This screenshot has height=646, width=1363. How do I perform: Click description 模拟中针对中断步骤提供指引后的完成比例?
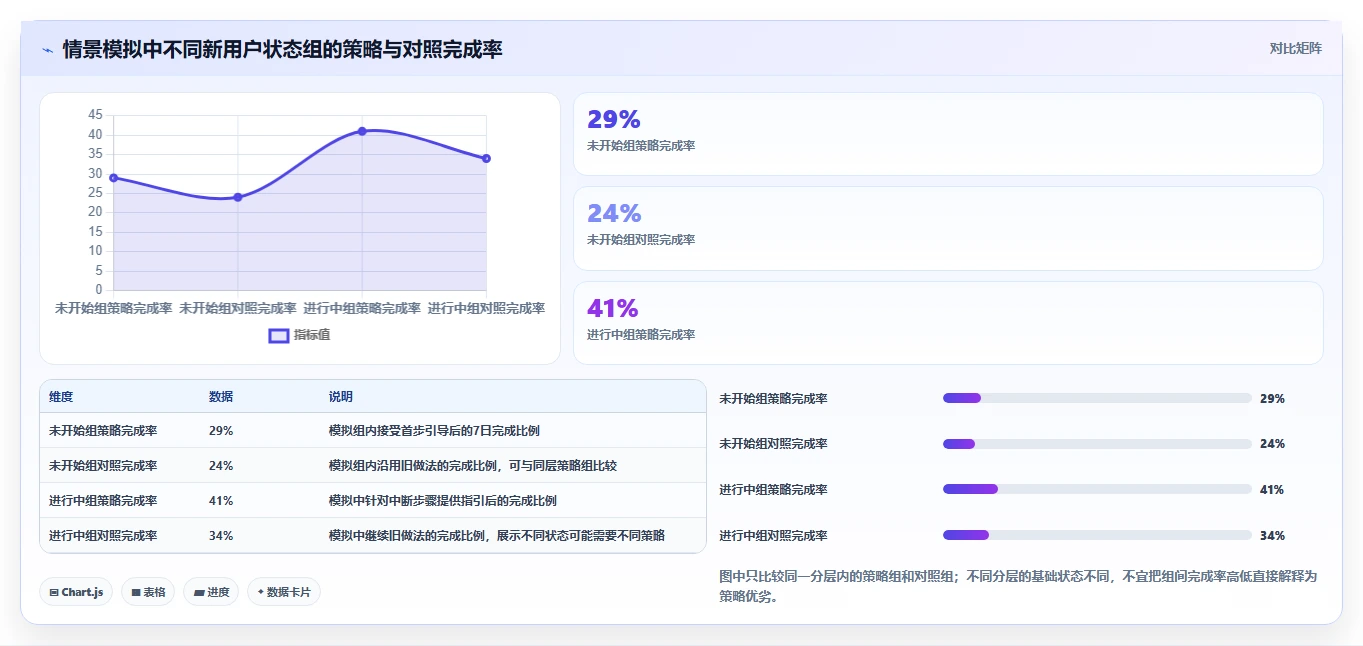pos(443,501)
